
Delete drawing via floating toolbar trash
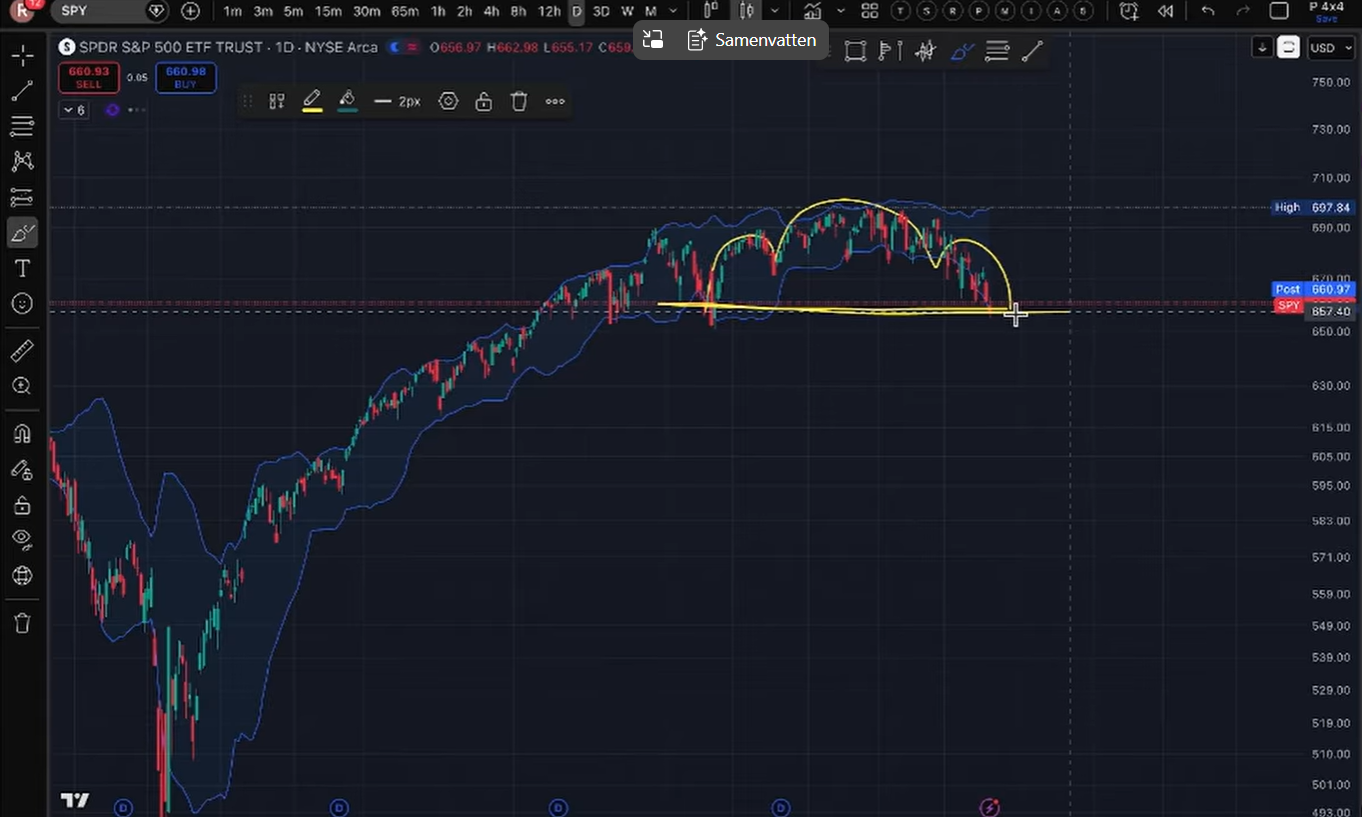519,101
